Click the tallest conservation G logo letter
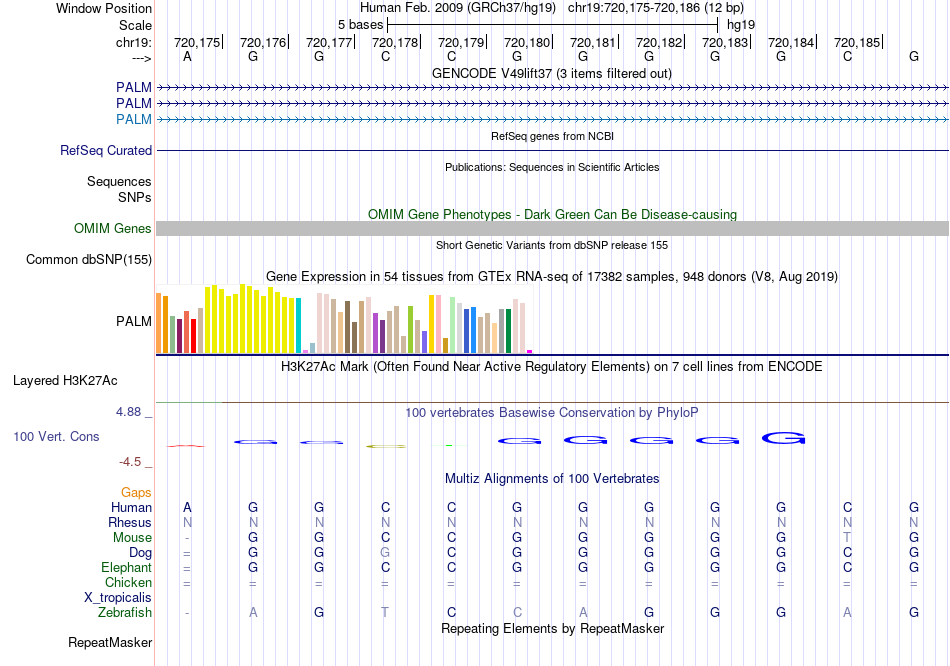This screenshot has width=950, height=666. pyautogui.click(x=783, y=438)
